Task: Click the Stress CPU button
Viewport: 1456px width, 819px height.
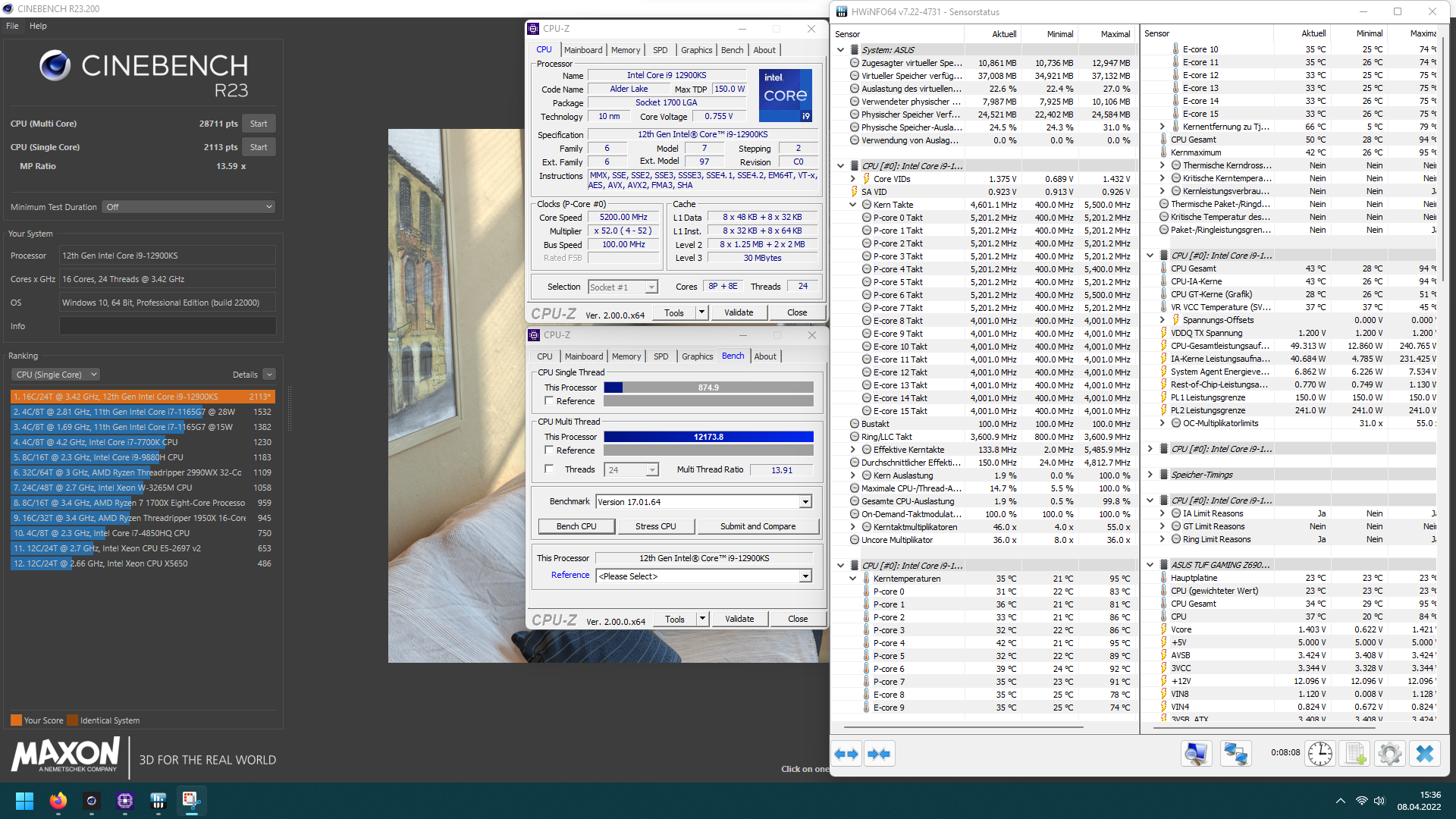Action: tap(655, 526)
